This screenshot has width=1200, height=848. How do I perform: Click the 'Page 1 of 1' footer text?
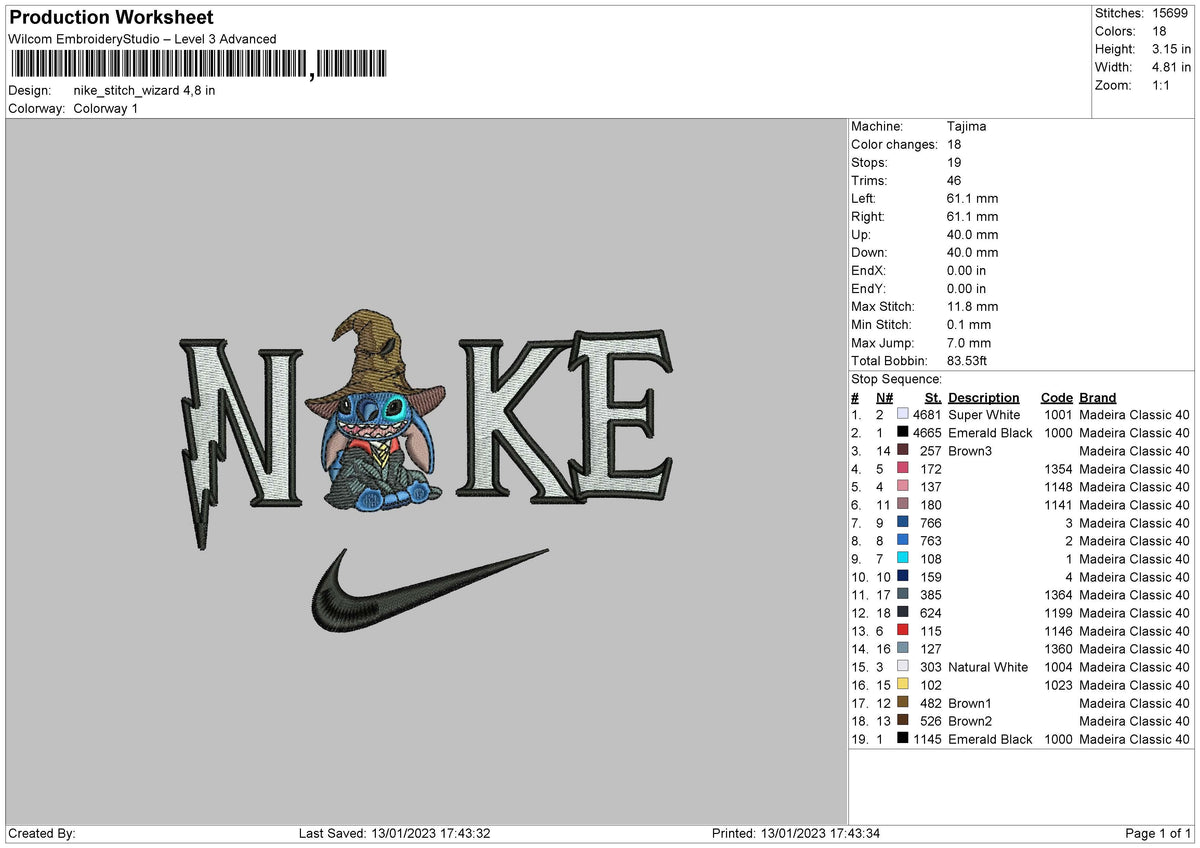coord(1158,834)
